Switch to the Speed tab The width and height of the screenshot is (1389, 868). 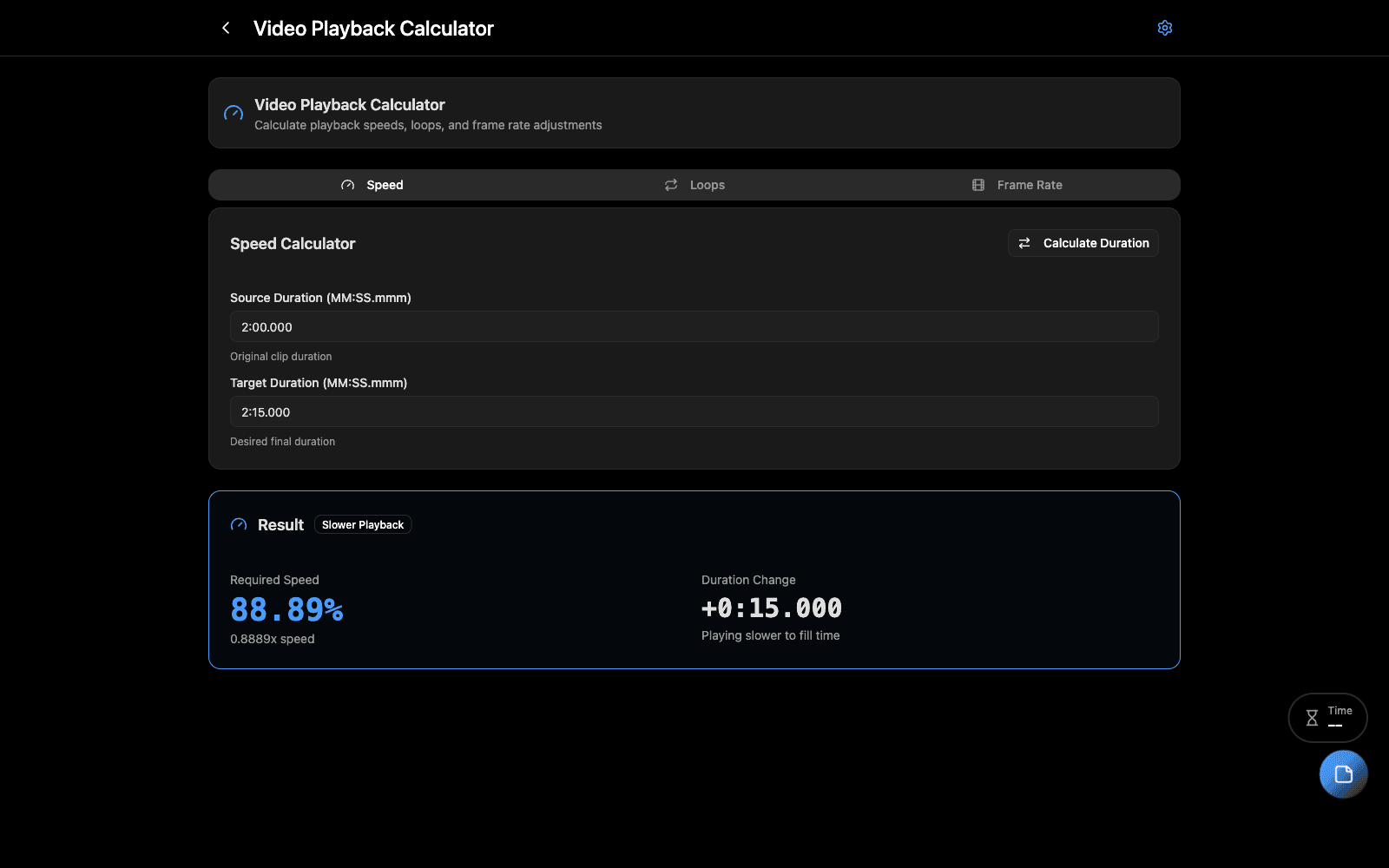372,185
